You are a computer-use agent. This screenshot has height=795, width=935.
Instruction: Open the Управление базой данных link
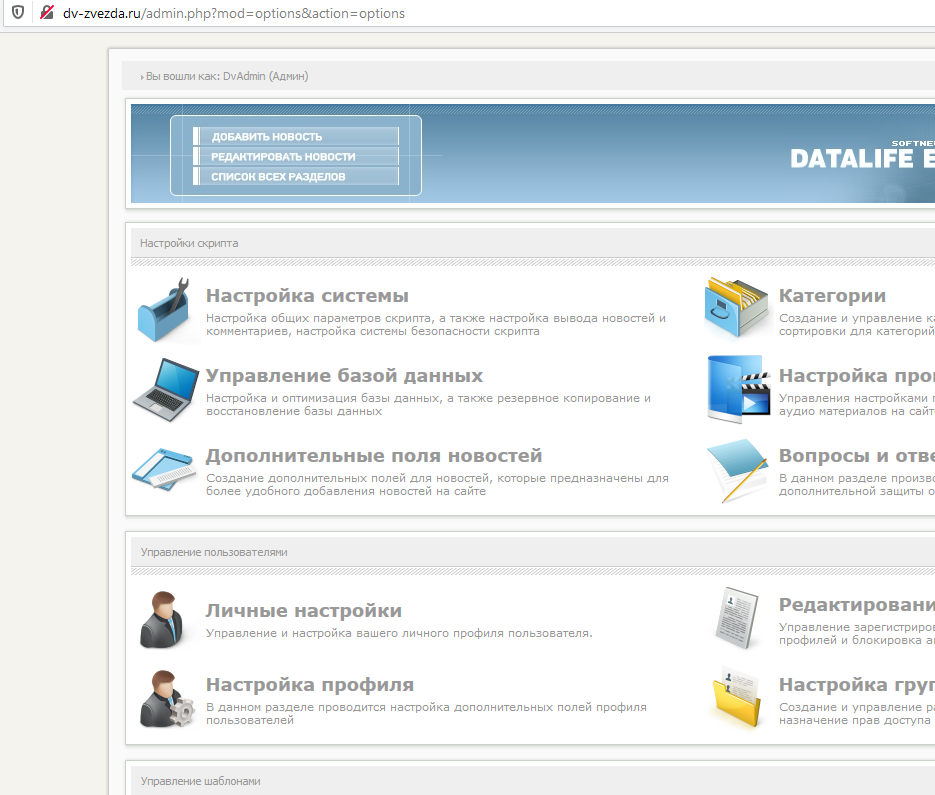click(344, 375)
